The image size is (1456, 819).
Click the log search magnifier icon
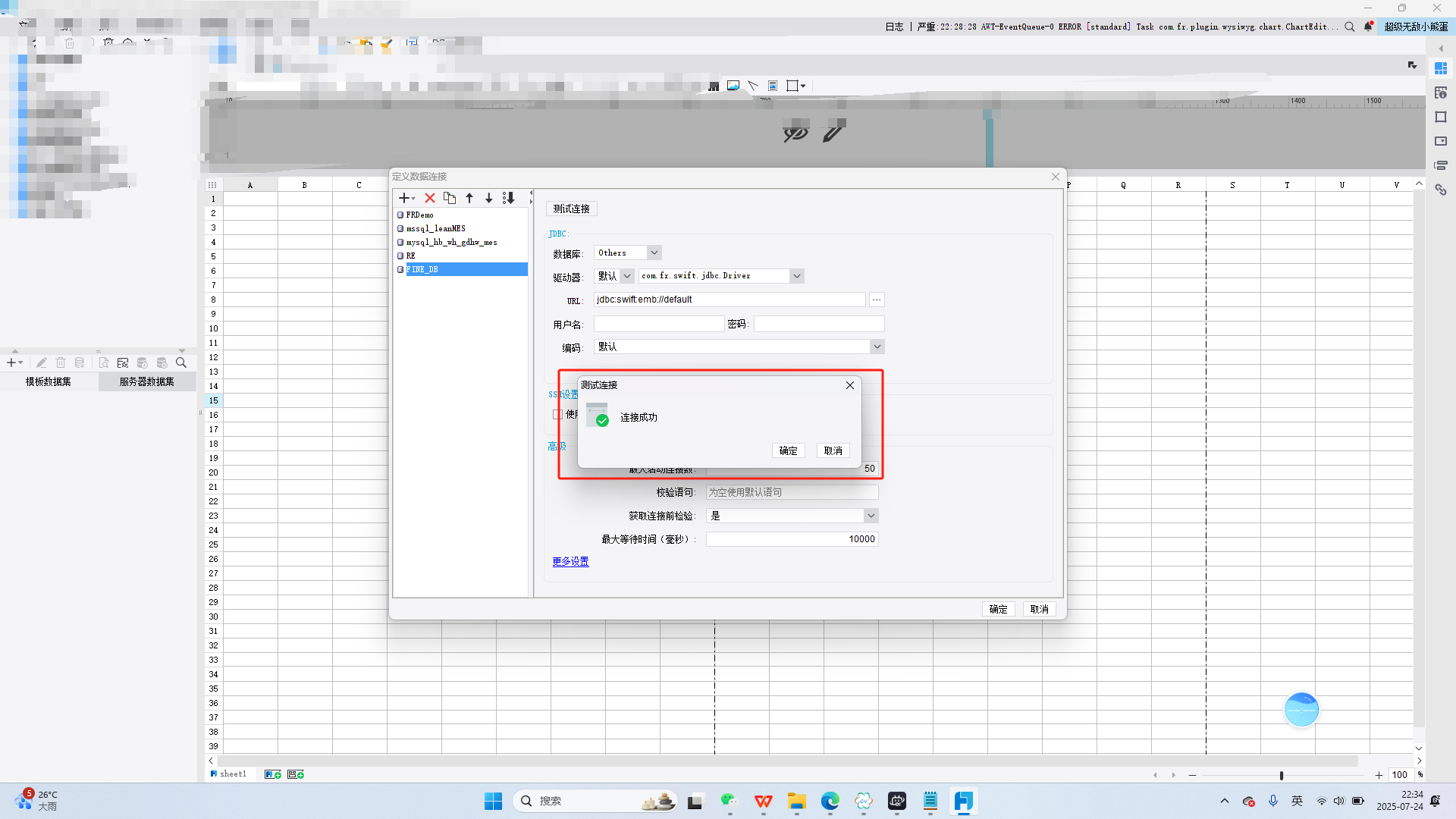tap(1350, 27)
